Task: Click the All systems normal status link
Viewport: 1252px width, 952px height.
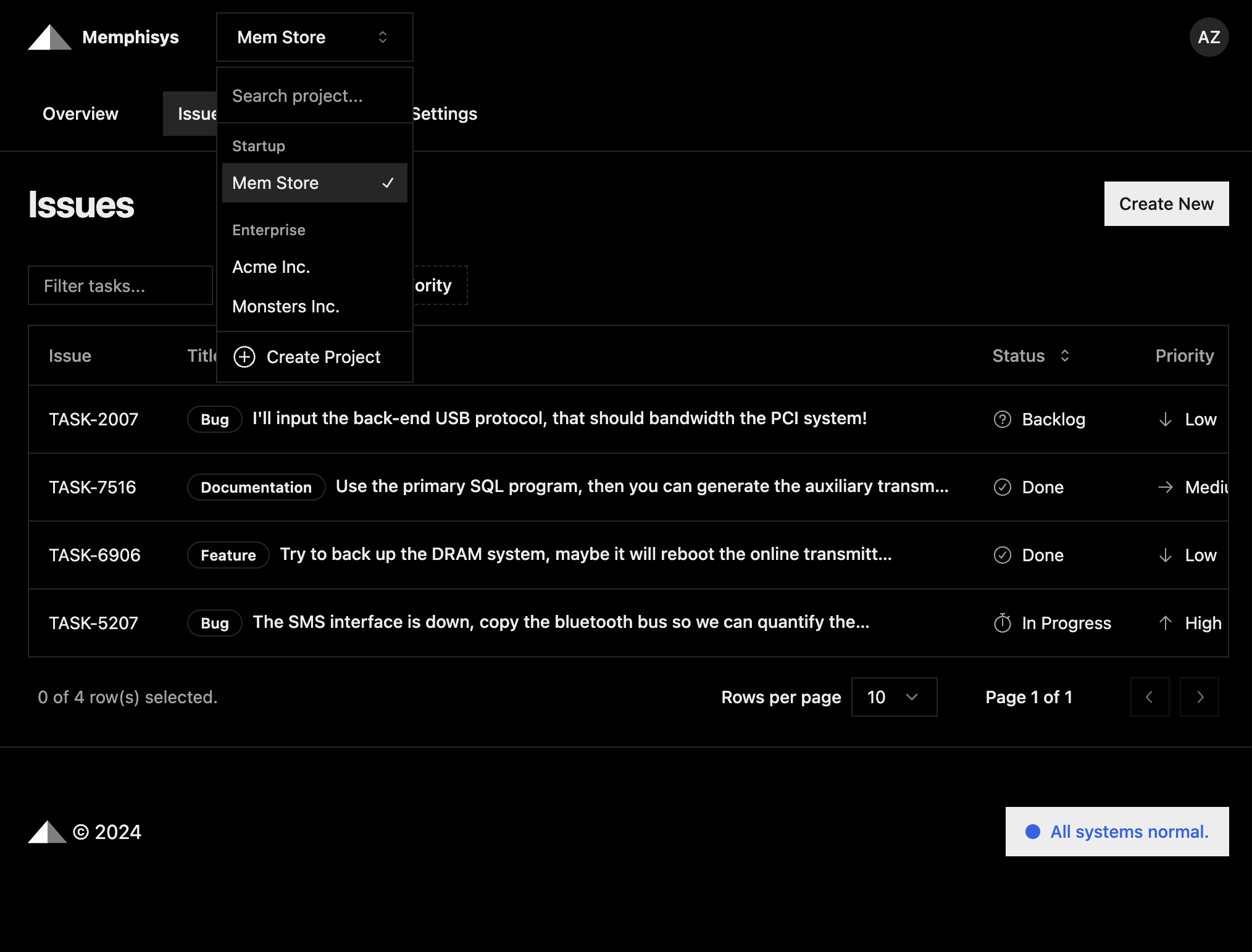Action: pyautogui.click(x=1116, y=832)
